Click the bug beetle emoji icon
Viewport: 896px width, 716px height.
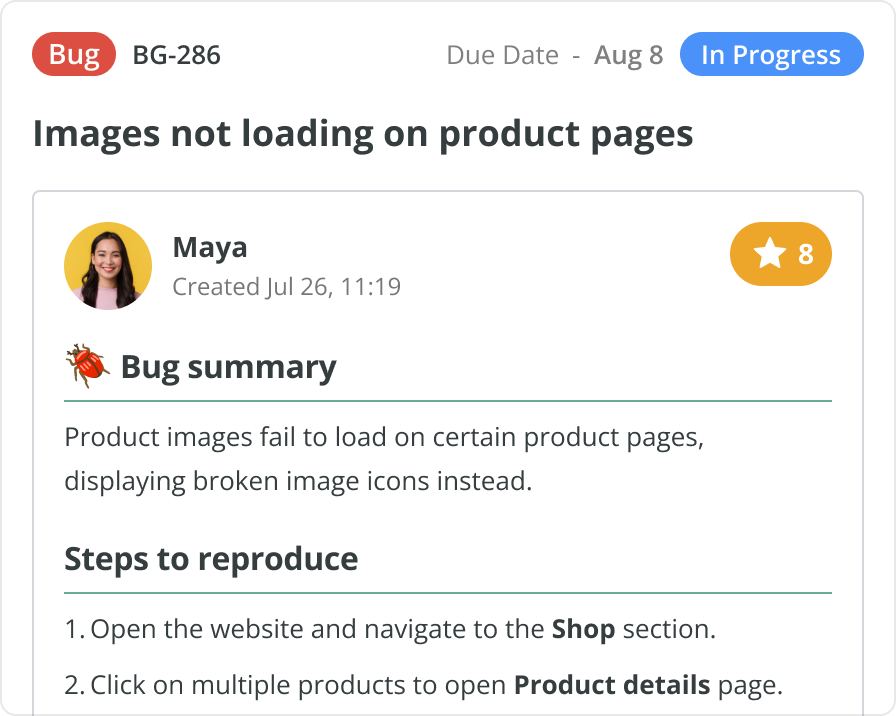pos(87,367)
